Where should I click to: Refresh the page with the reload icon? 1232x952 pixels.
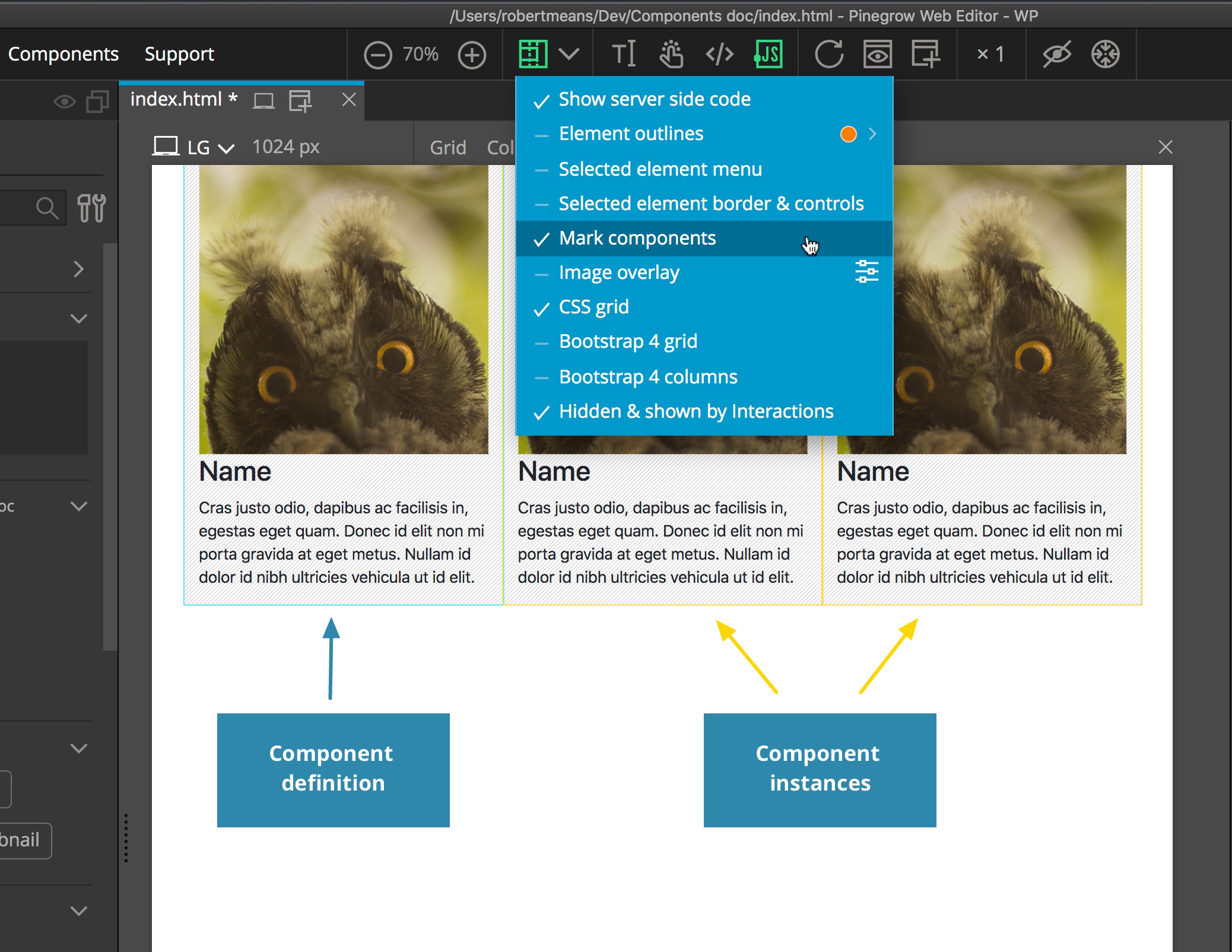coord(829,55)
